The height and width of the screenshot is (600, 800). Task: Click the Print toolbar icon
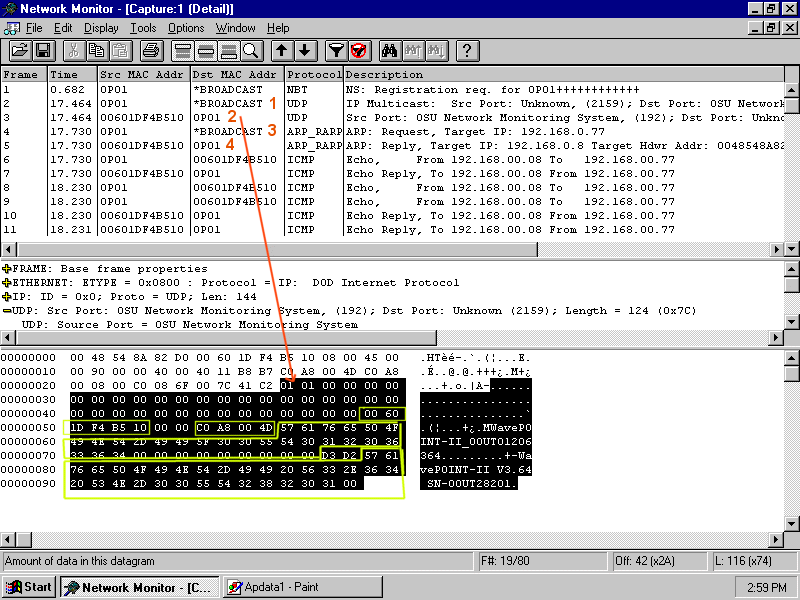(x=151, y=51)
